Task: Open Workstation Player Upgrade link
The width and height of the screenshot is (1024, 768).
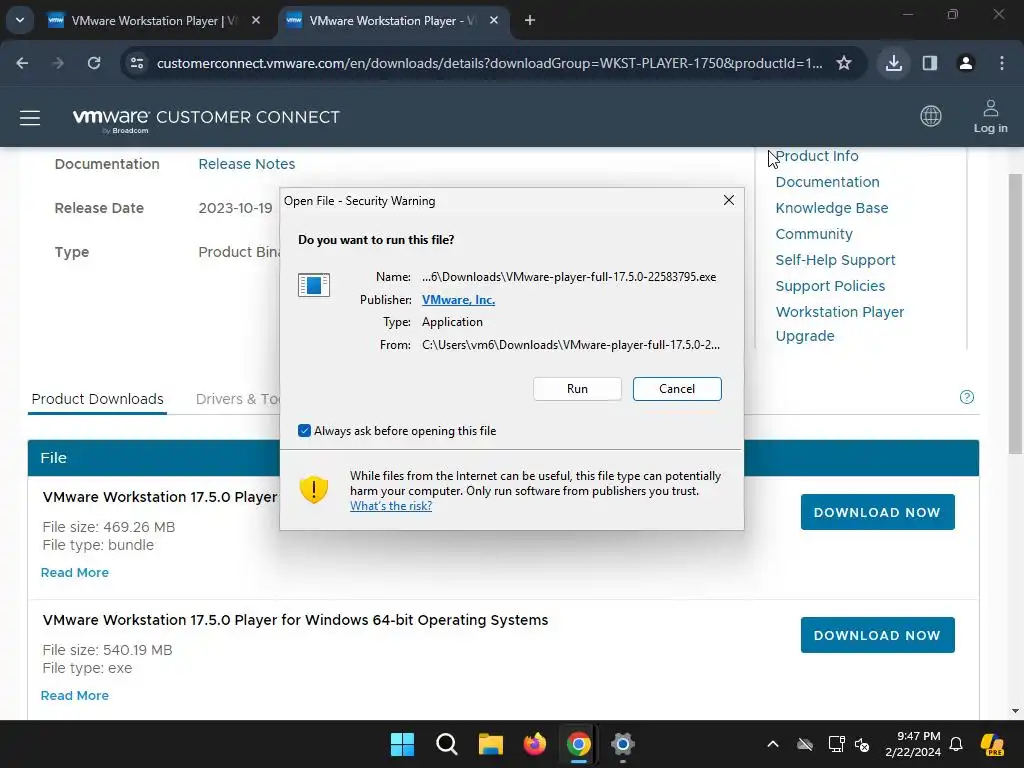Action: [x=840, y=324]
